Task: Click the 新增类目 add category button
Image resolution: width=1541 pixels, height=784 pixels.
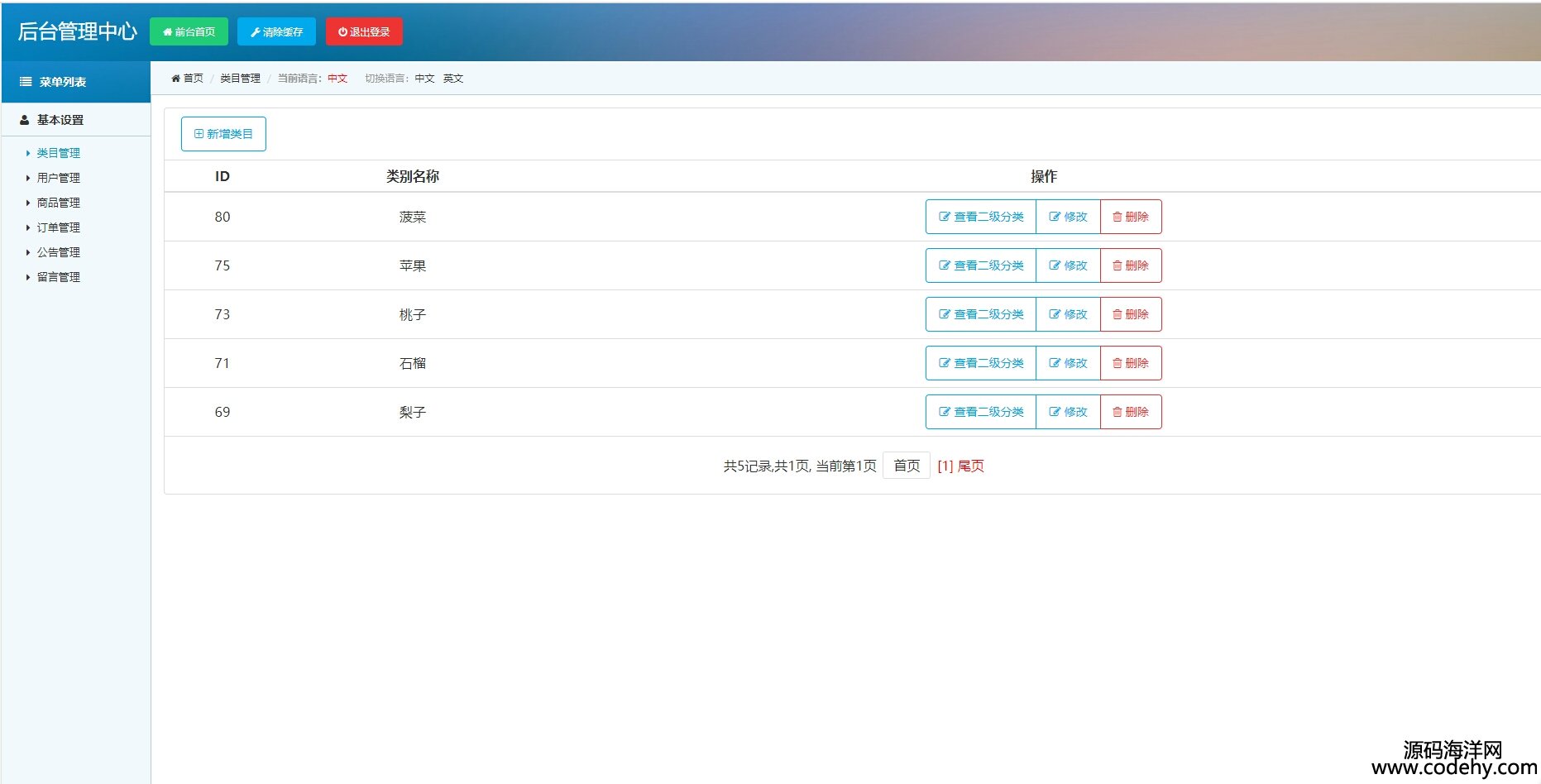Action: pyautogui.click(x=223, y=134)
